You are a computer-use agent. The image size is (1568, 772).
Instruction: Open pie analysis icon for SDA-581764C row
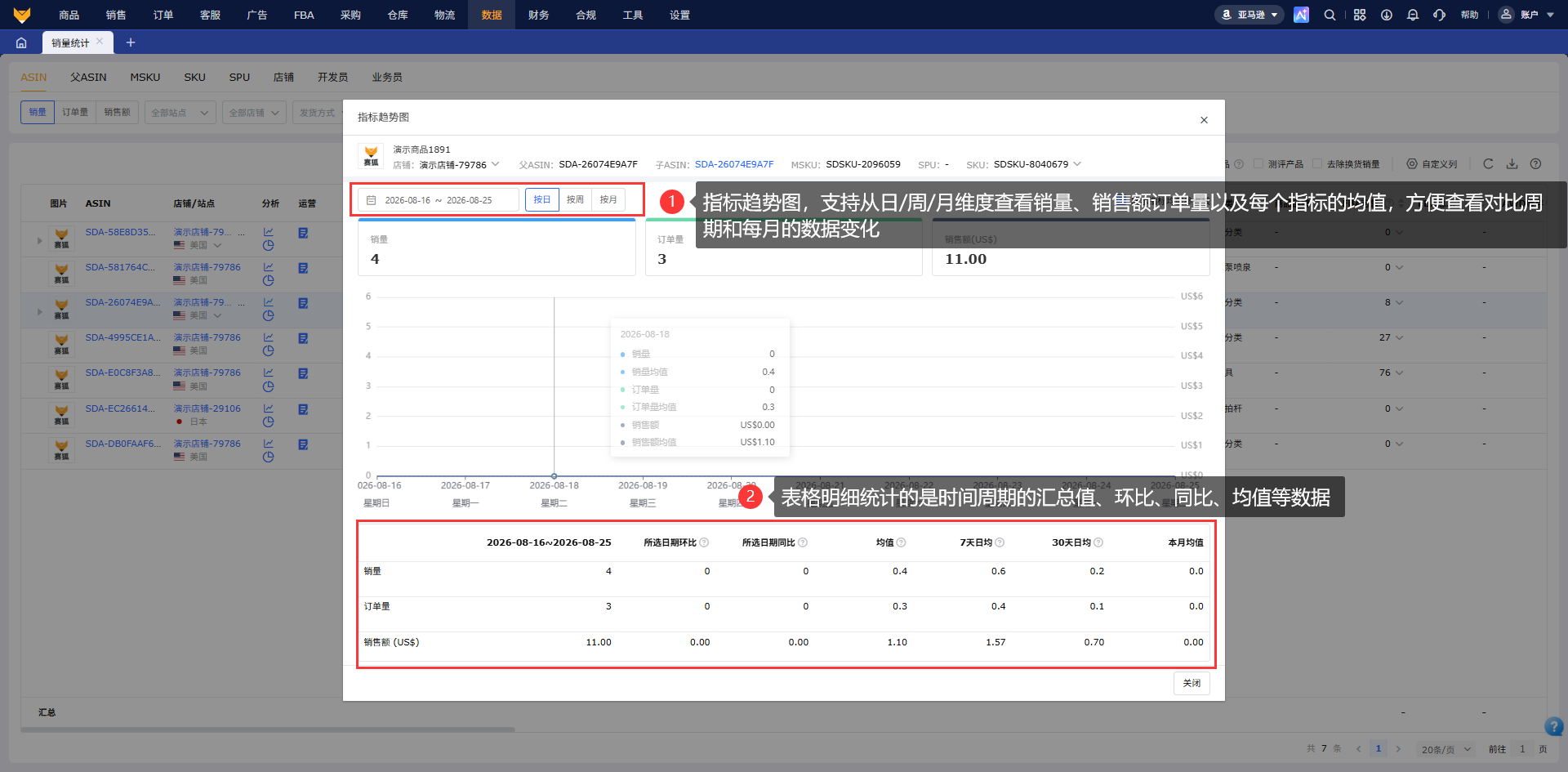click(268, 280)
